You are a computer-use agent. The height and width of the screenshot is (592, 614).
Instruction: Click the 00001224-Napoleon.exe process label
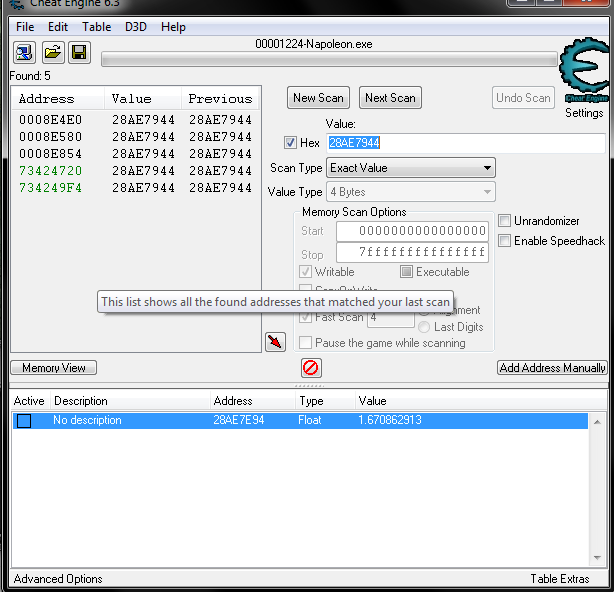314,44
